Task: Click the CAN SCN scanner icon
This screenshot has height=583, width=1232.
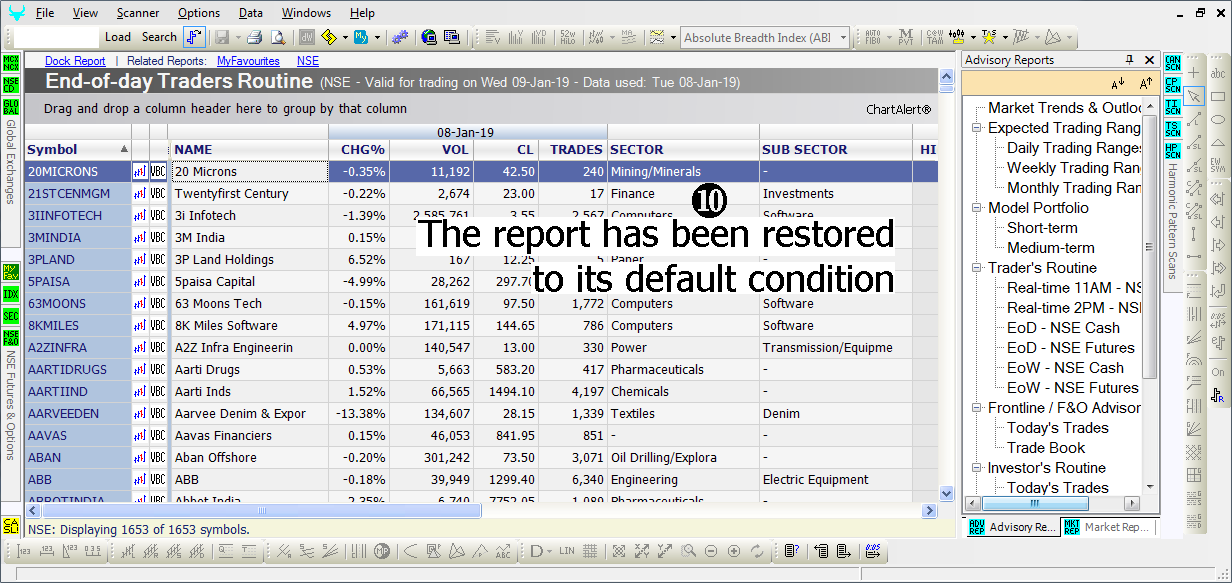Action: [1173, 62]
